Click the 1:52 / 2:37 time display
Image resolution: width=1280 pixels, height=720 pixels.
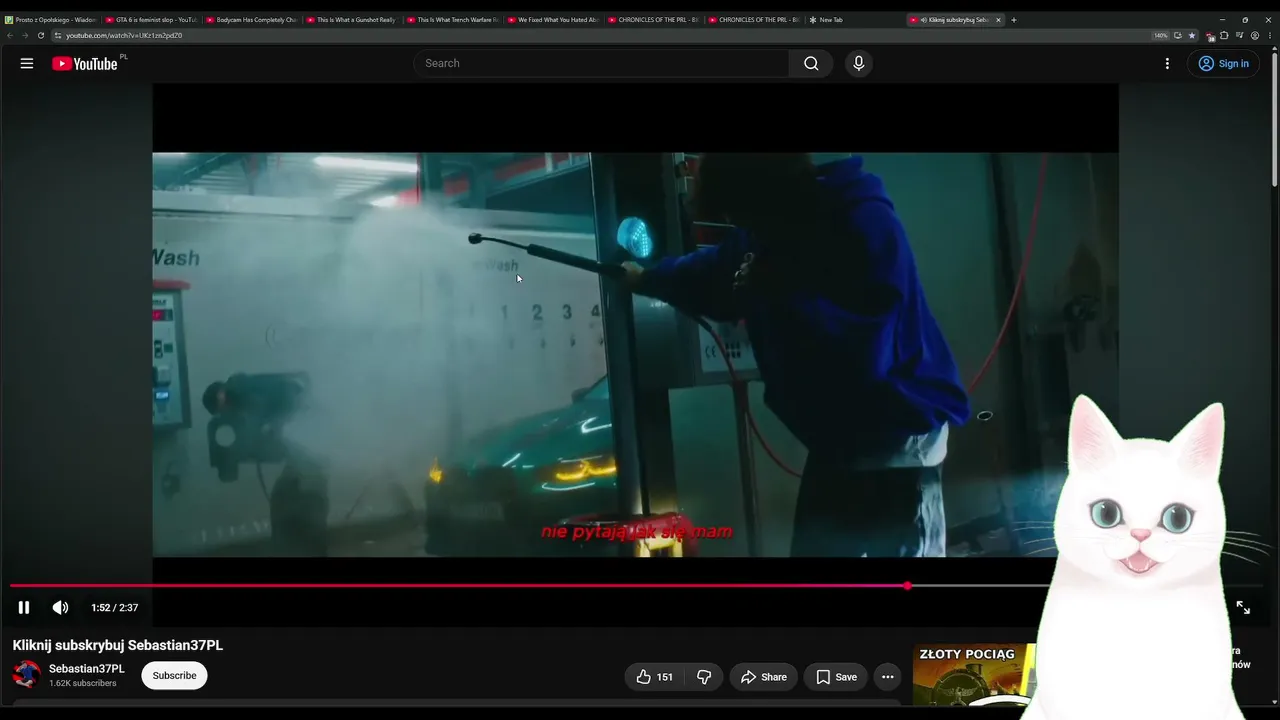point(115,607)
